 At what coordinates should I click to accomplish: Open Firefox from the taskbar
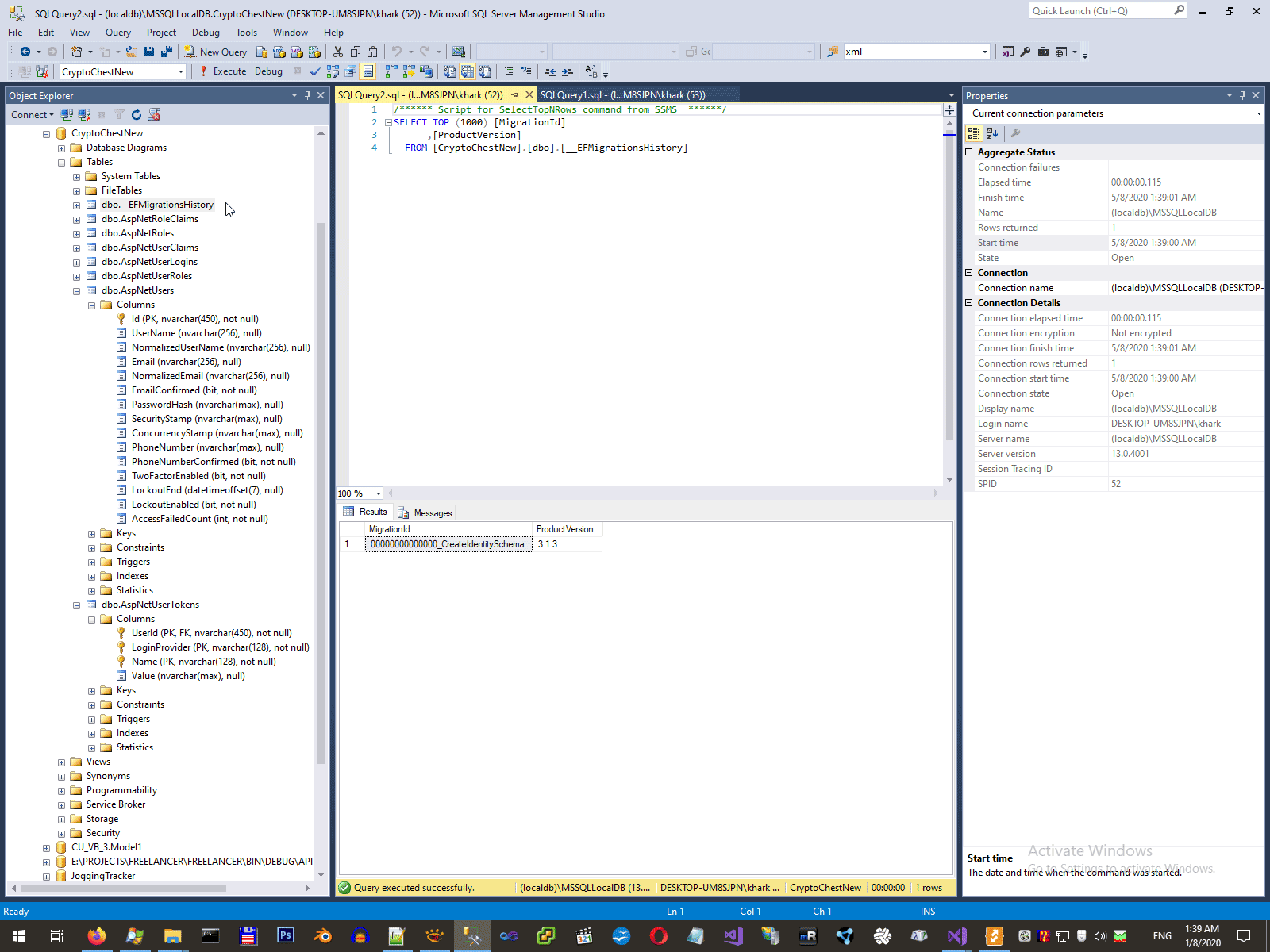pyautogui.click(x=96, y=936)
